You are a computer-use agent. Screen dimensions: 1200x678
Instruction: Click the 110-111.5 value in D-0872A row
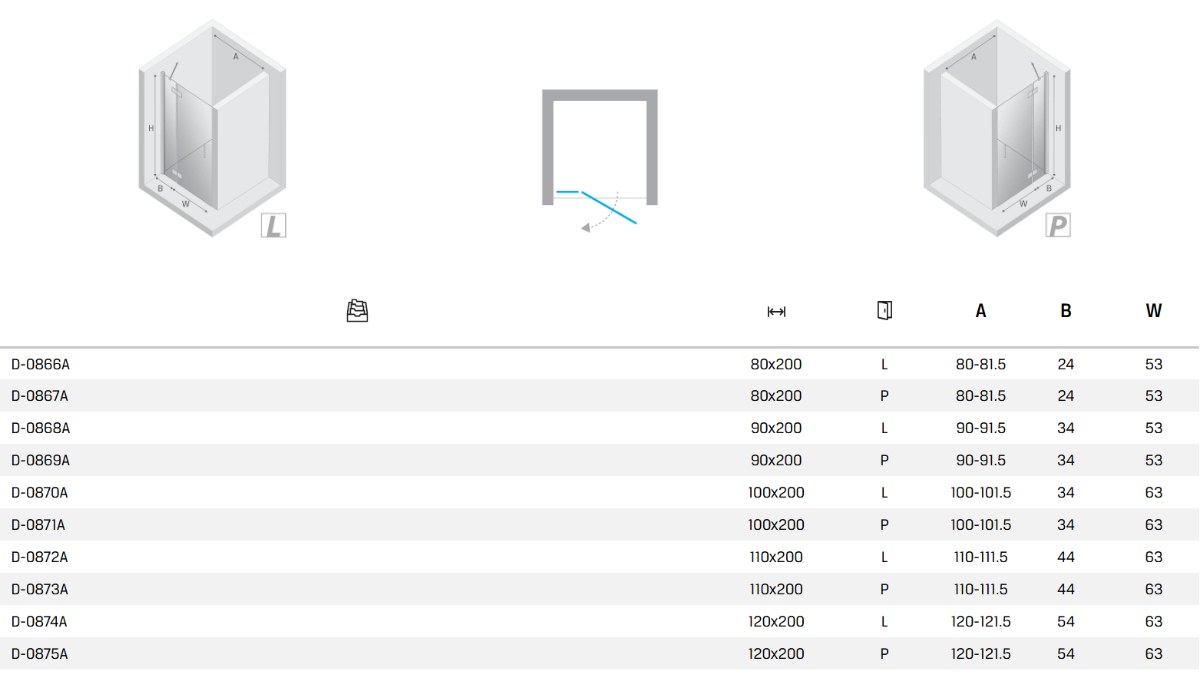pos(981,557)
